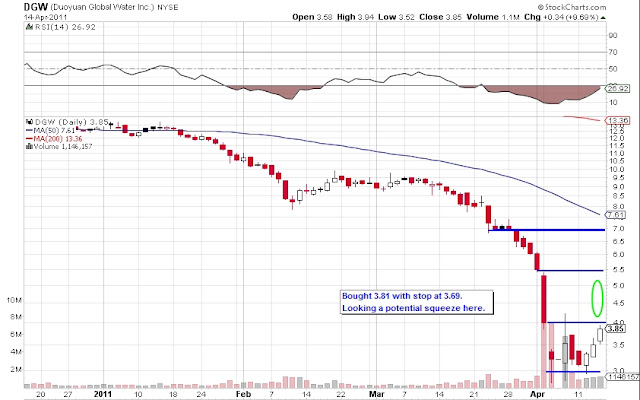This screenshot has height=400, width=640.
Task: Click the 7.0 price axis label
Action: (618, 229)
